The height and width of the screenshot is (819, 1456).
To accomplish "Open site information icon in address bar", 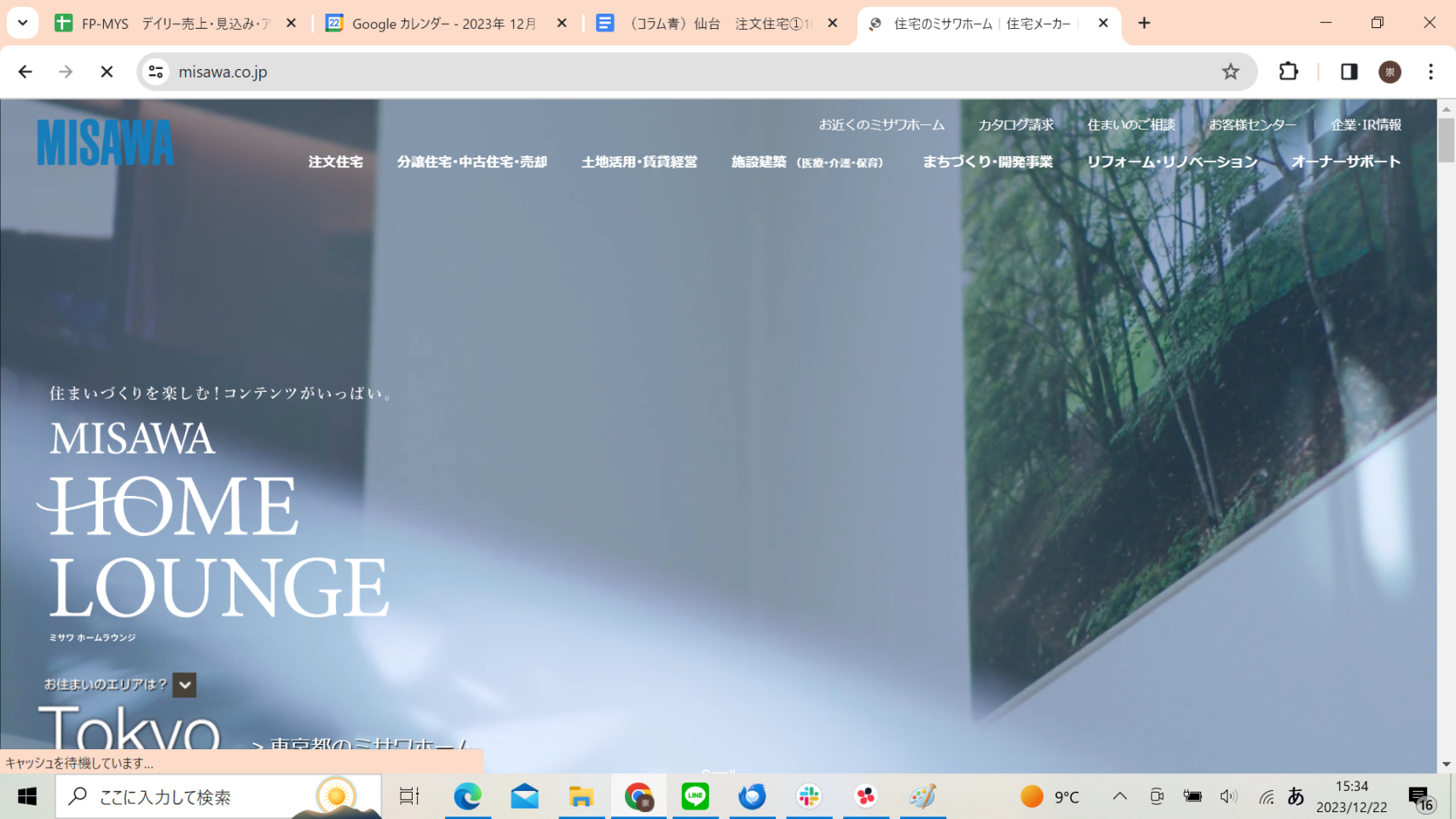I will pos(156,72).
